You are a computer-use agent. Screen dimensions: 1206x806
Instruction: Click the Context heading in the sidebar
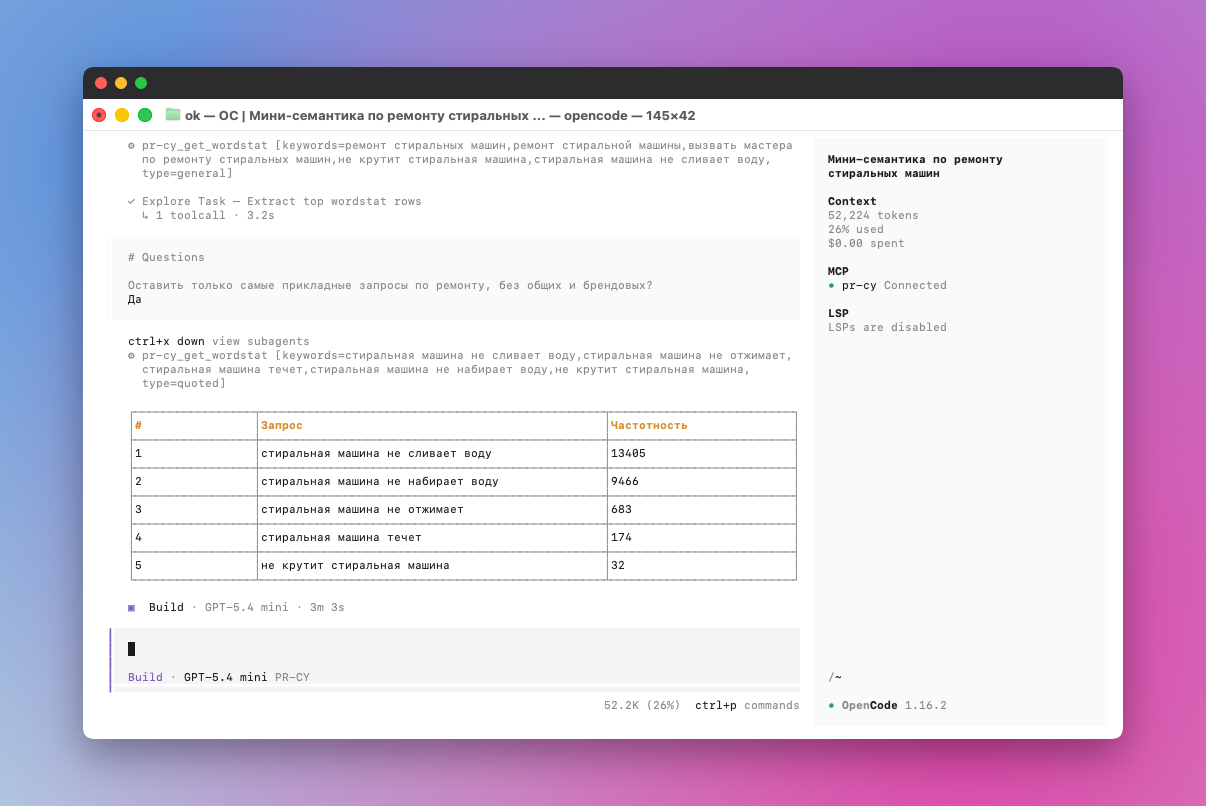852,201
